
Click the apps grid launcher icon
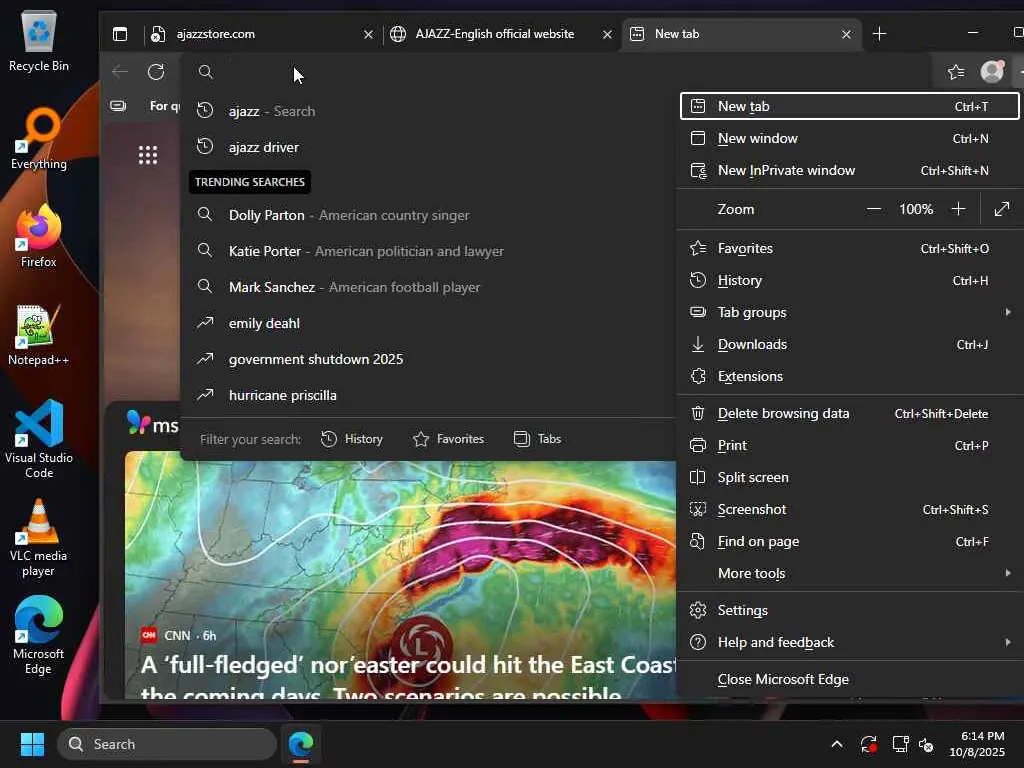(x=148, y=154)
